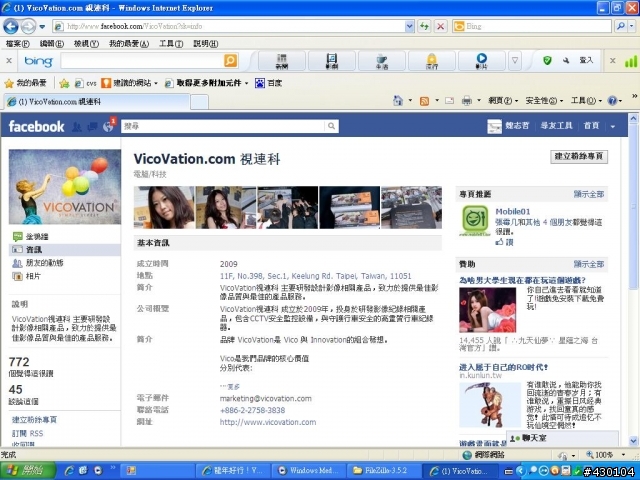Screen dimensions: 640x480
Task: Open the 我的最愛(A) menu
Action: (x=129, y=43)
